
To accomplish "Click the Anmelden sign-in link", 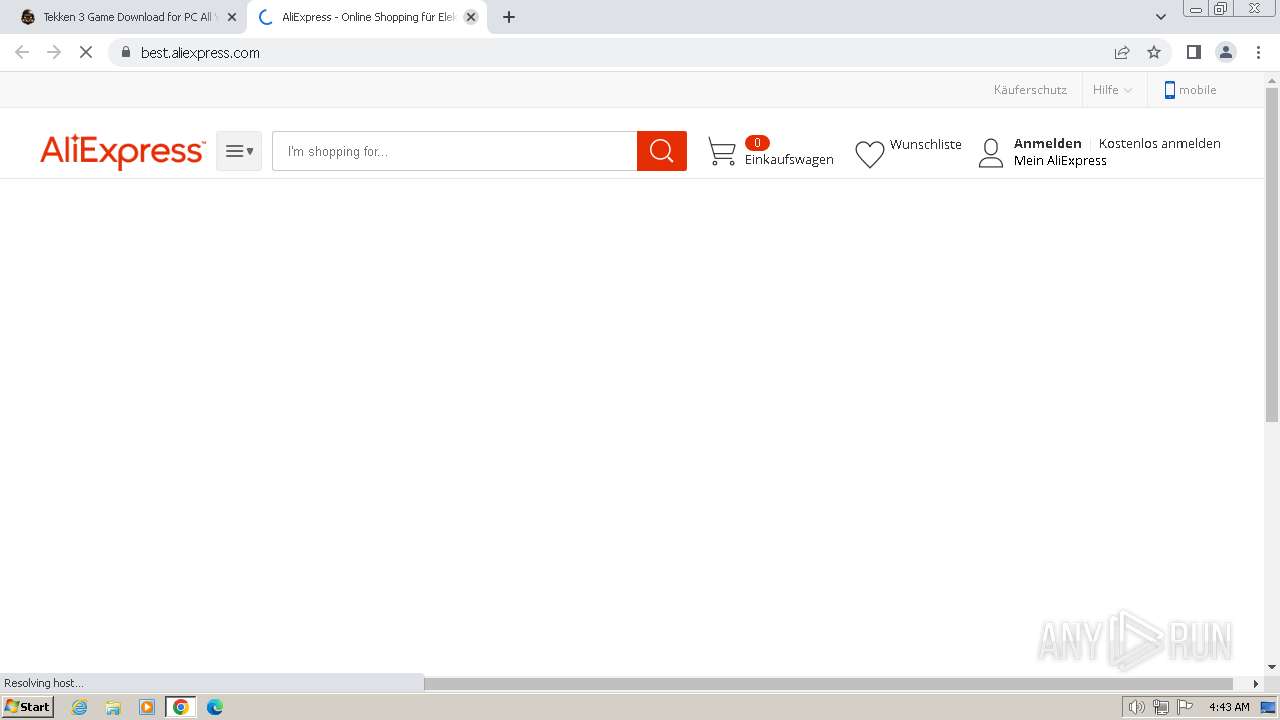I will pos(1048,143).
